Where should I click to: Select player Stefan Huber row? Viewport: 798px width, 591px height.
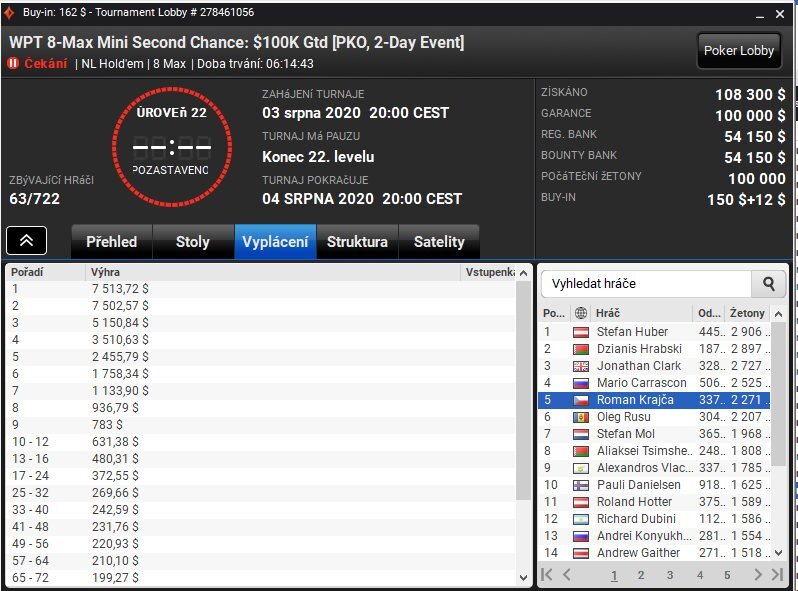[x=654, y=332]
